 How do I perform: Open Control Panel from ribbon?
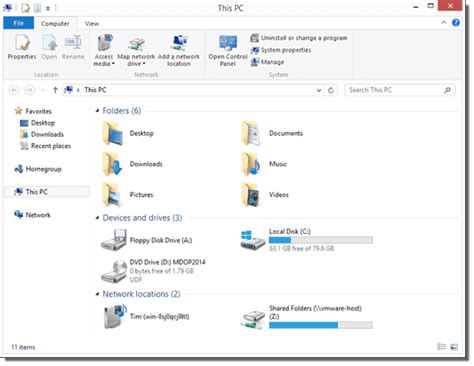tap(228, 51)
